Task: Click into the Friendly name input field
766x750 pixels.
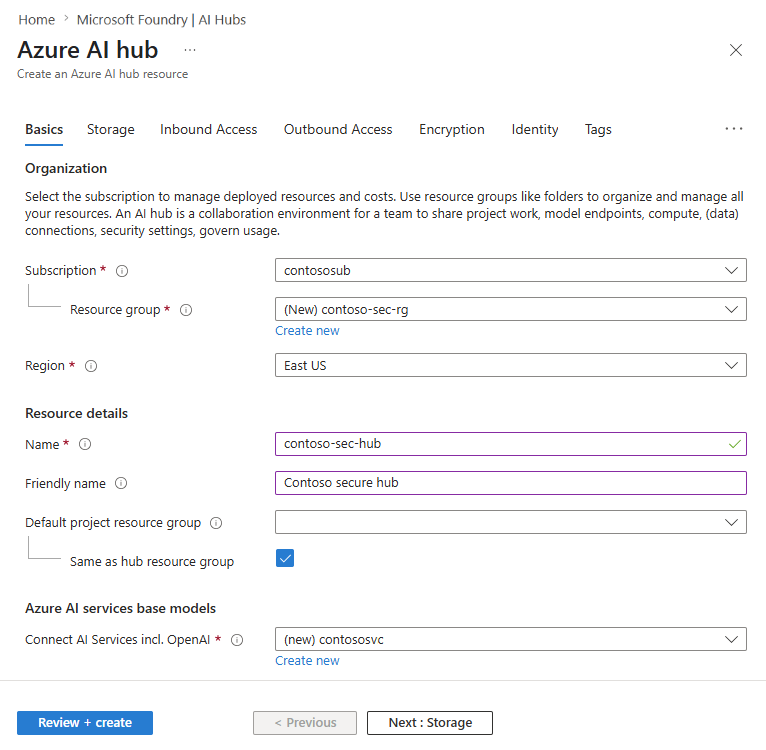Action: [x=511, y=483]
